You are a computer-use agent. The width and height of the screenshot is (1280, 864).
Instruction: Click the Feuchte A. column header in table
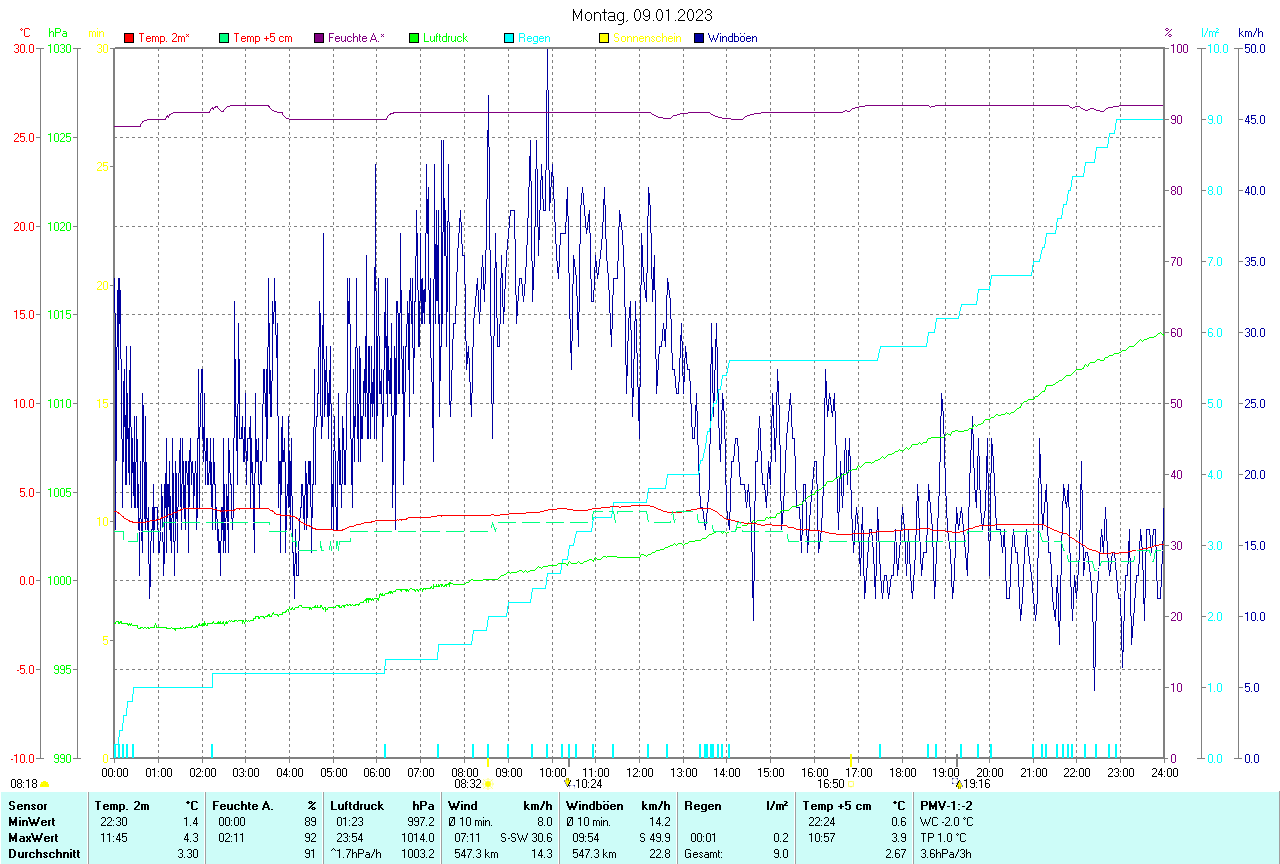[243, 806]
